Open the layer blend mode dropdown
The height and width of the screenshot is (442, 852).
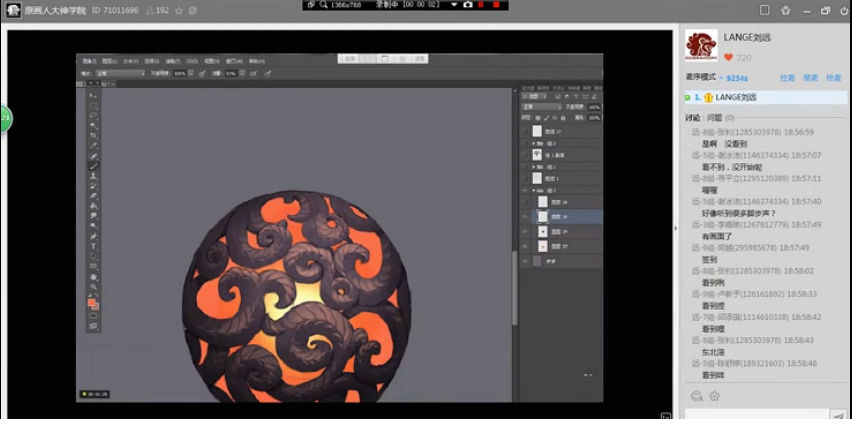pos(540,106)
